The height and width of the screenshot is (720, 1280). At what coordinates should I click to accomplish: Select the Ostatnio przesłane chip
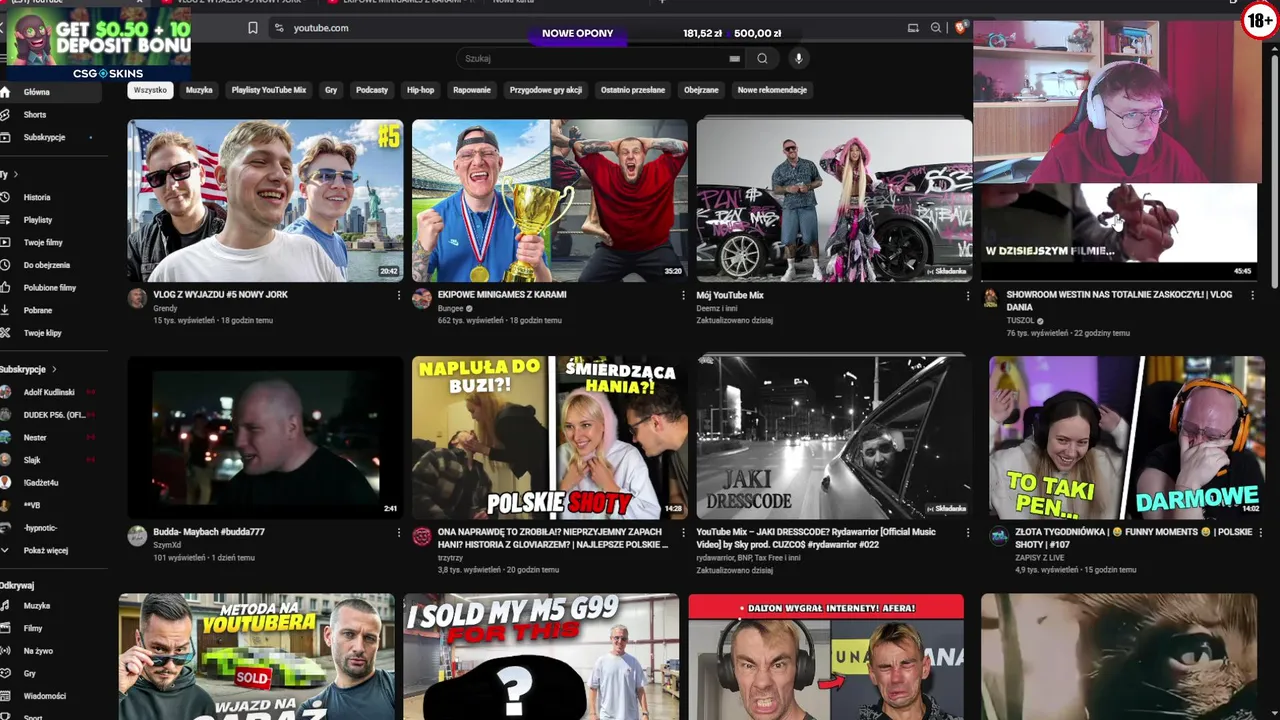point(633,90)
